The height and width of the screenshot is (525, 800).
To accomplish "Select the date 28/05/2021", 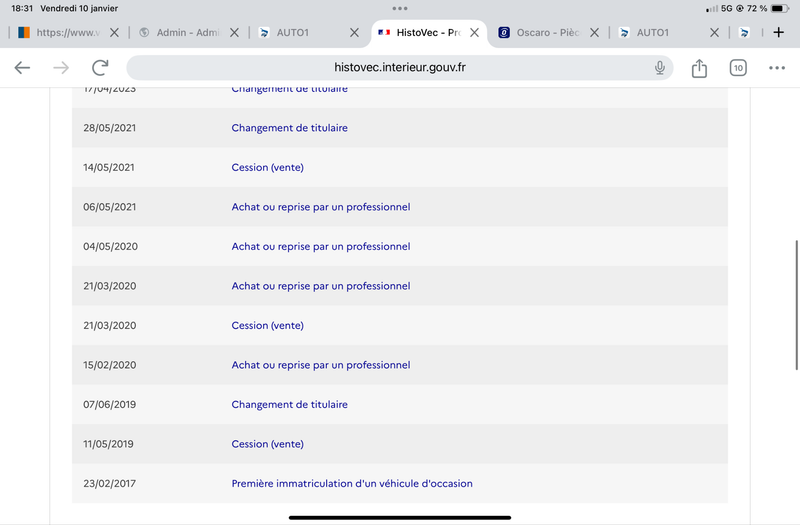I will tap(110, 128).
